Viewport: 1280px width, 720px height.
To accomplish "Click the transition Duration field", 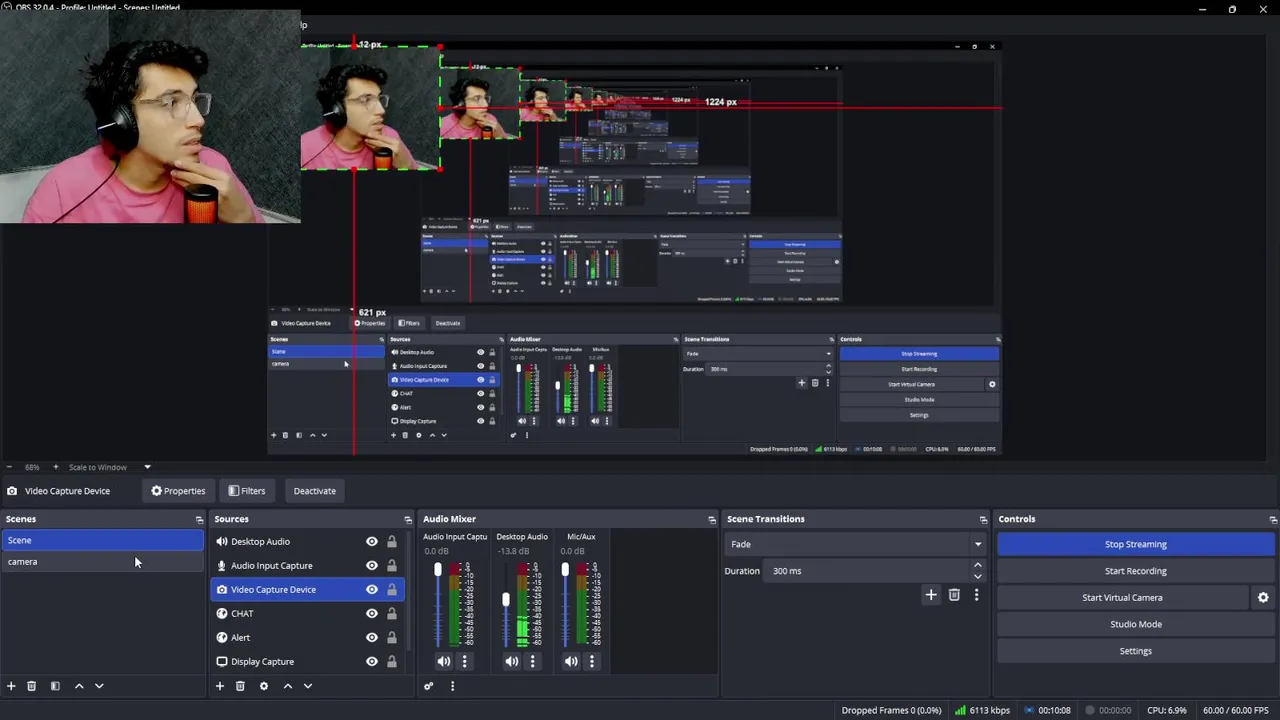I will point(868,571).
